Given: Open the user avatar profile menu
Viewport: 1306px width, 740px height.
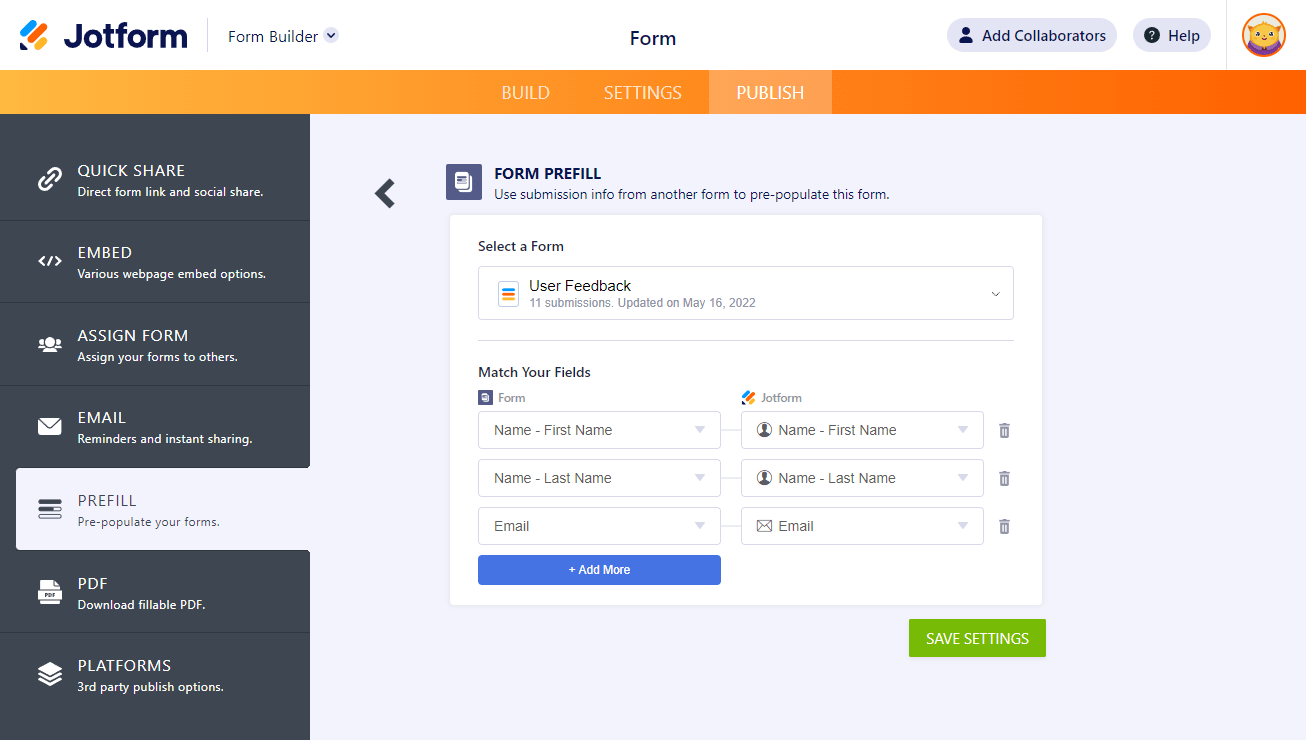Looking at the screenshot, I should [x=1263, y=36].
